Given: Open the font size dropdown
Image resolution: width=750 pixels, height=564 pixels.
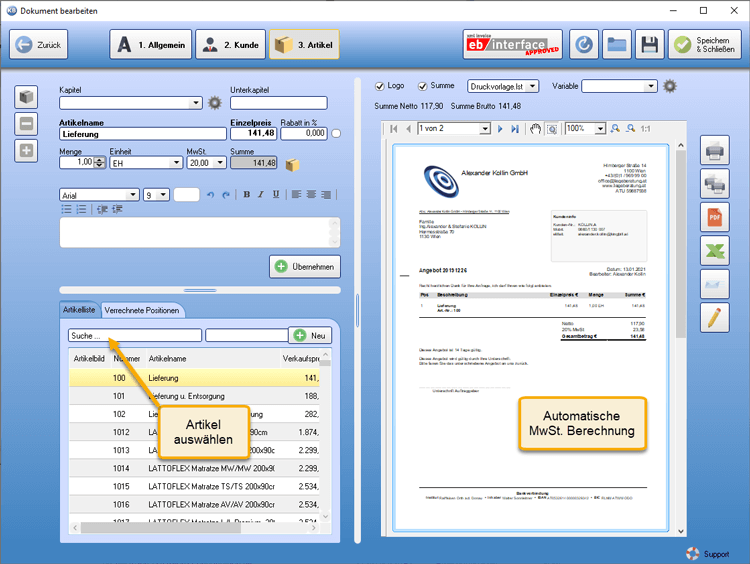Looking at the screenshot, I should (163, 195).
